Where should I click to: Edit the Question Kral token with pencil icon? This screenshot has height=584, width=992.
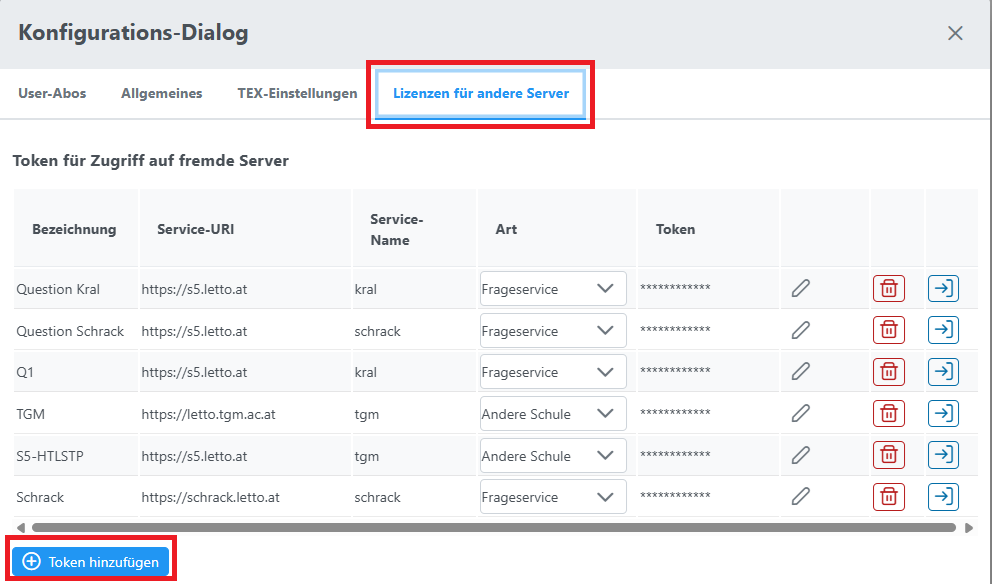[x=800, y=289]
